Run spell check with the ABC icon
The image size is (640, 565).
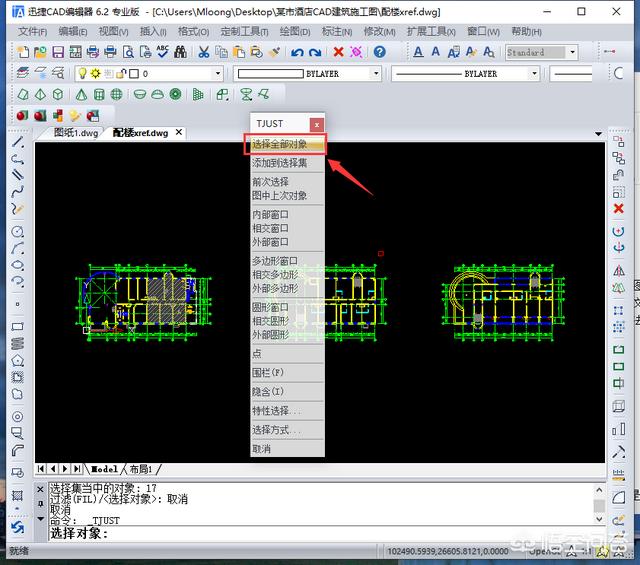pos(162,52)
